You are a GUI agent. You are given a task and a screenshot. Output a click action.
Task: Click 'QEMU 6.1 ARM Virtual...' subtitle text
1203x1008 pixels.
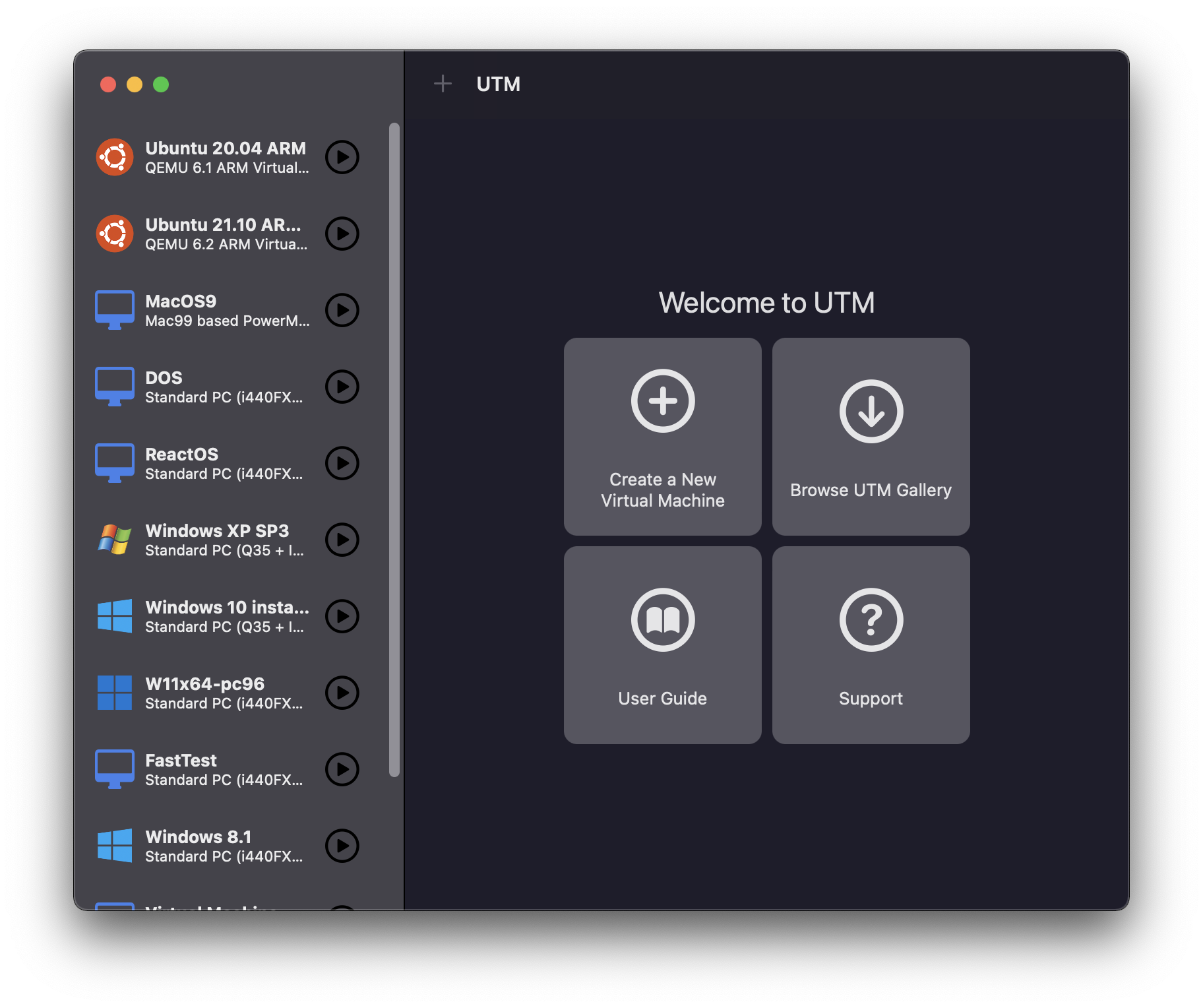(x=227, y=168)
